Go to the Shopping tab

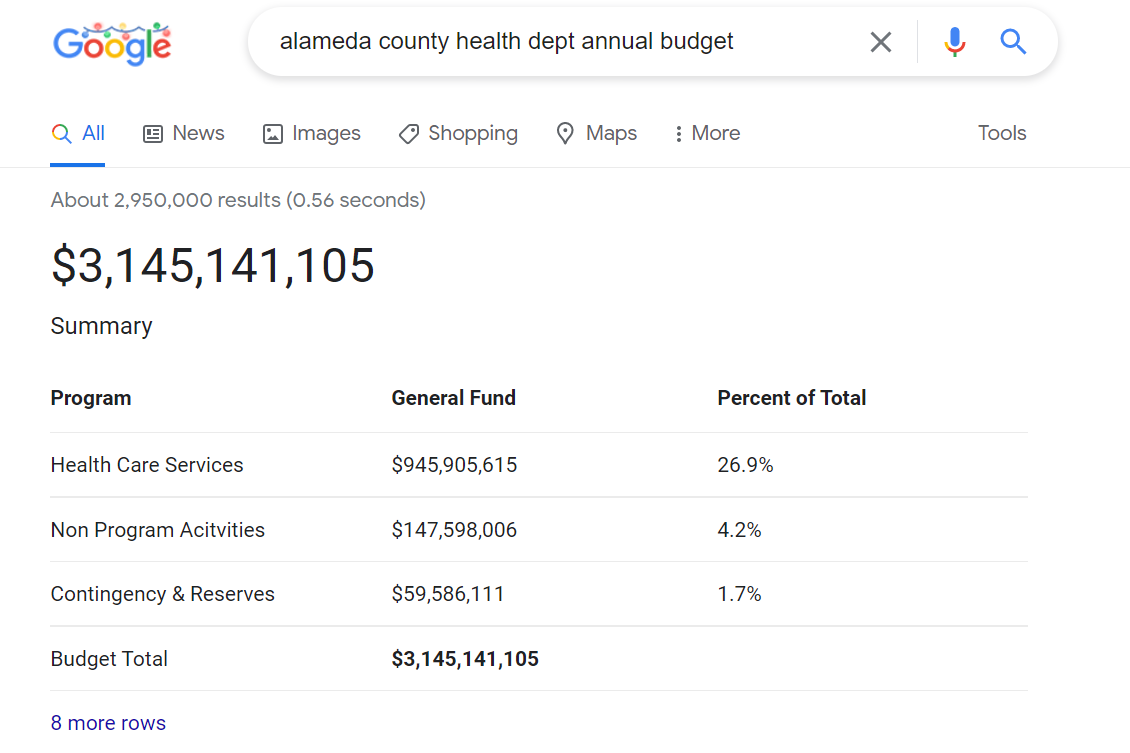tap(458, 133)
